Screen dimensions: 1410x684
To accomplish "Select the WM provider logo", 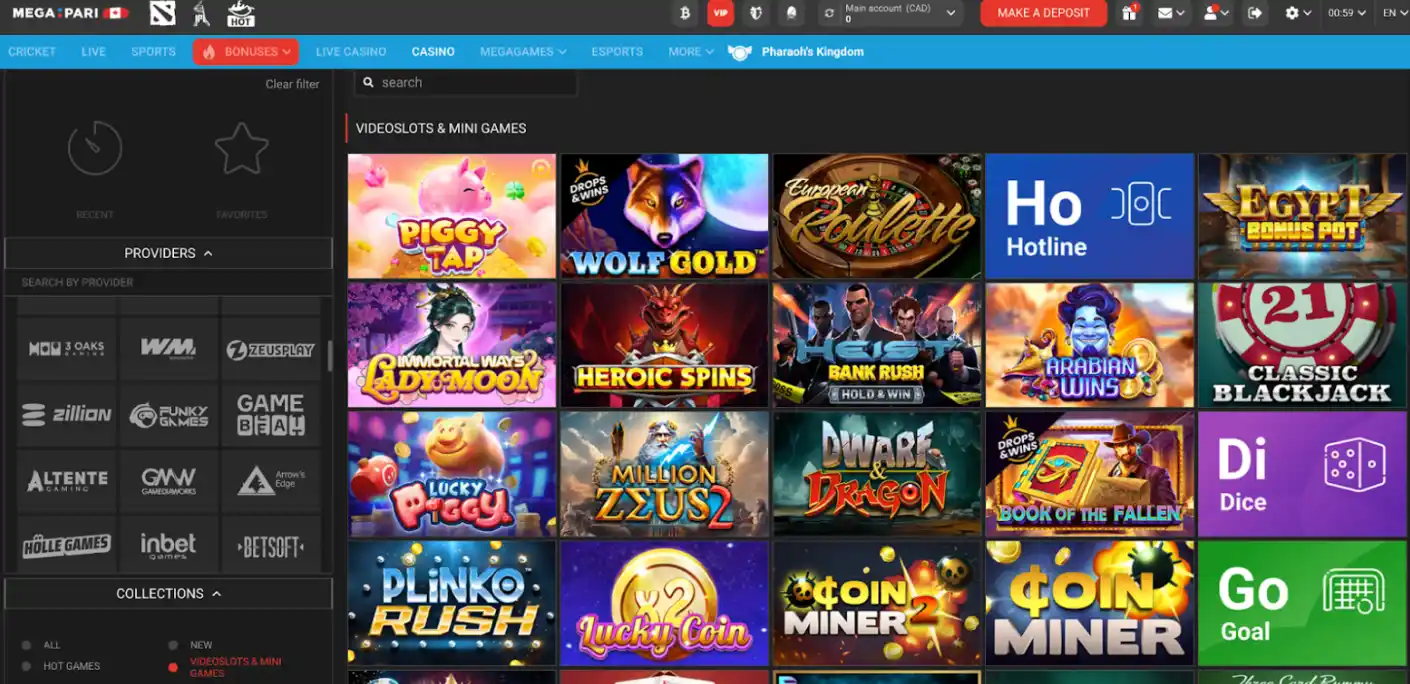I will click(168, 348).
